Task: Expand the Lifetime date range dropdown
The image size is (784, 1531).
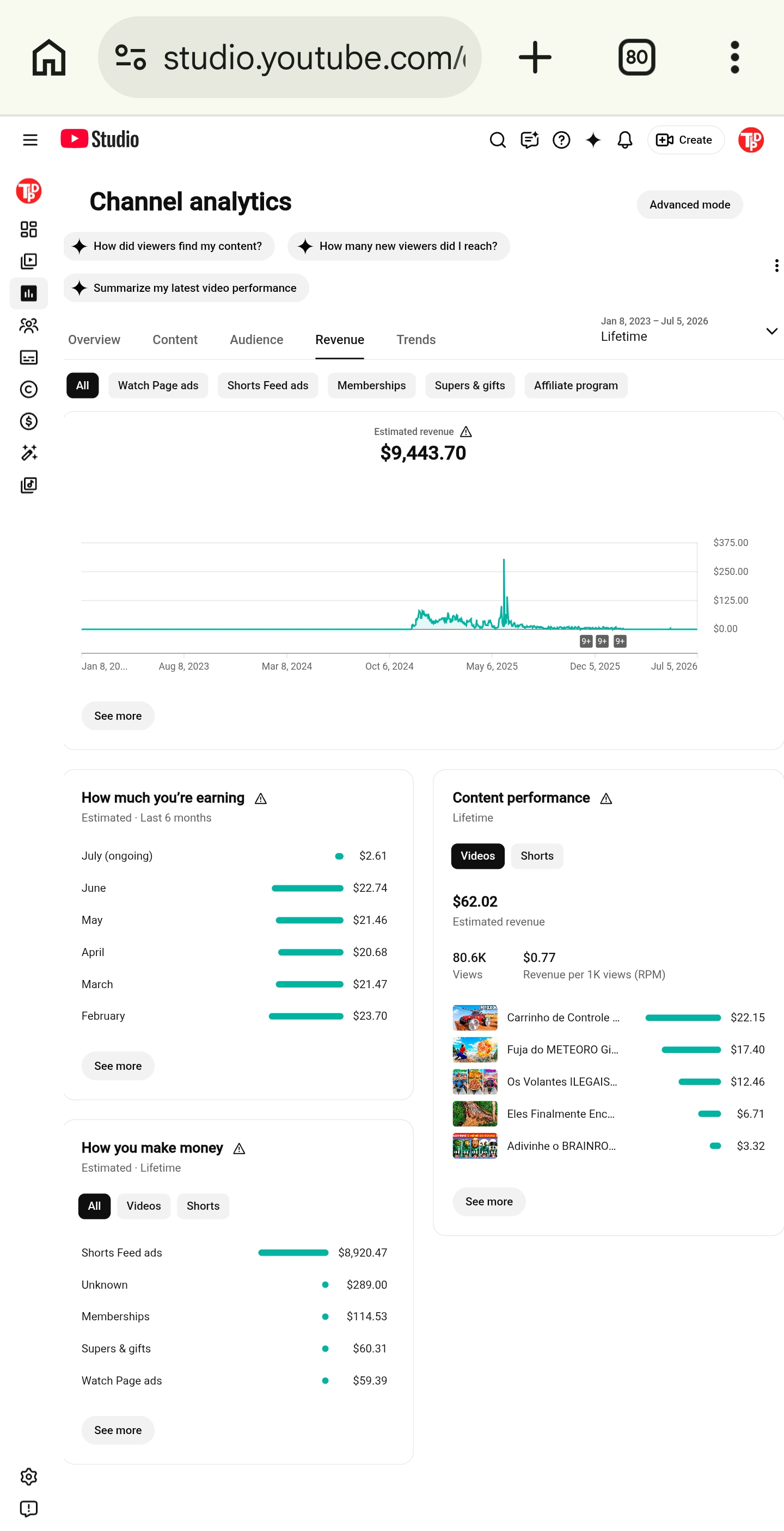Action: pyautogui.click(x=689, y=330)
